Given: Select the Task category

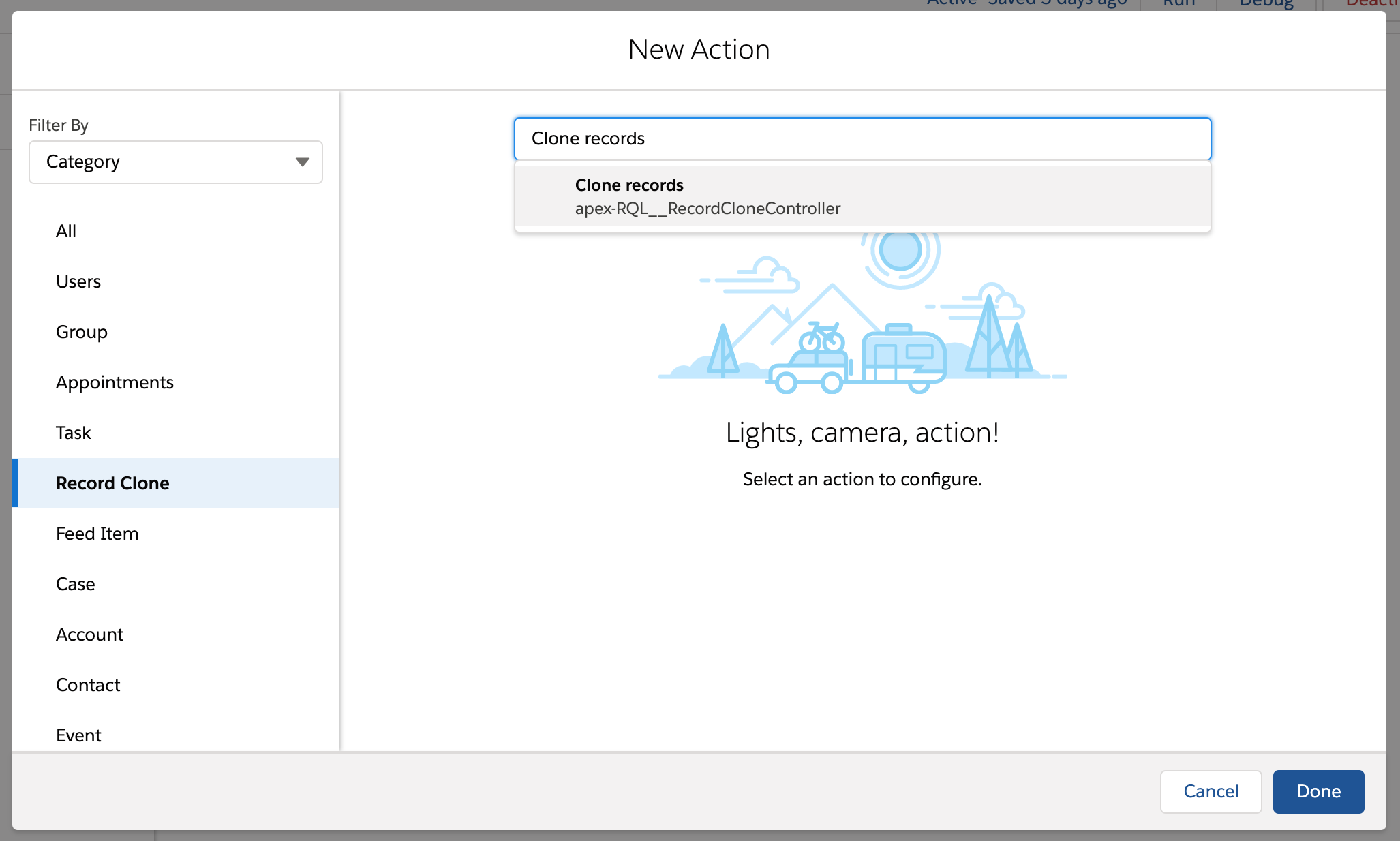Looking at the screenshot, I should click(x=74, y=433).
